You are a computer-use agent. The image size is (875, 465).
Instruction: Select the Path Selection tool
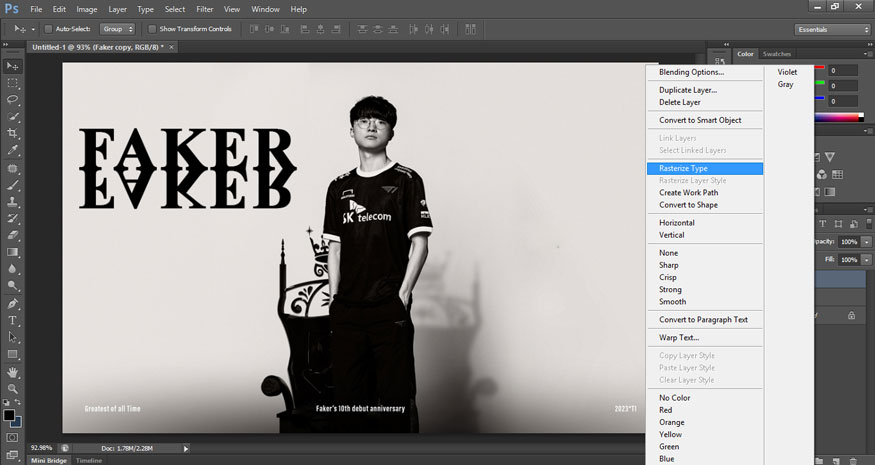(12, 337)
